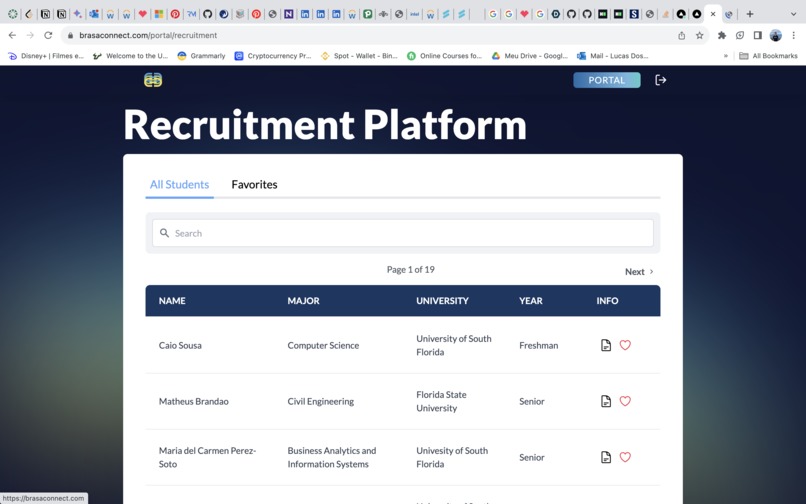The width and height of the screenshot is (806, 504).
Task: Click the magnifier icon in the search box
Action: pos(164,233)
